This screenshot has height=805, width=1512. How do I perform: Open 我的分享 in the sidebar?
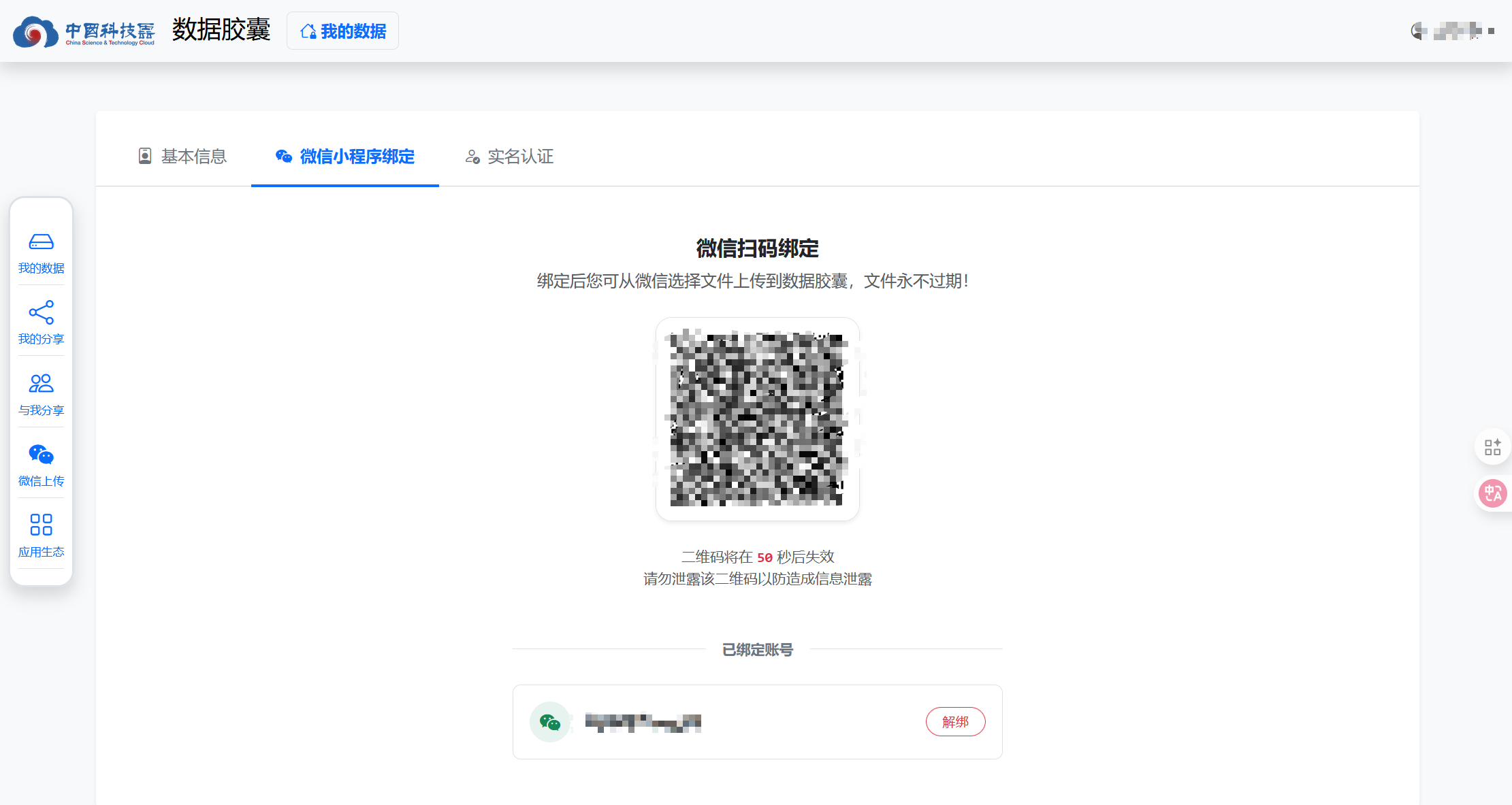[x=41, y=323]
